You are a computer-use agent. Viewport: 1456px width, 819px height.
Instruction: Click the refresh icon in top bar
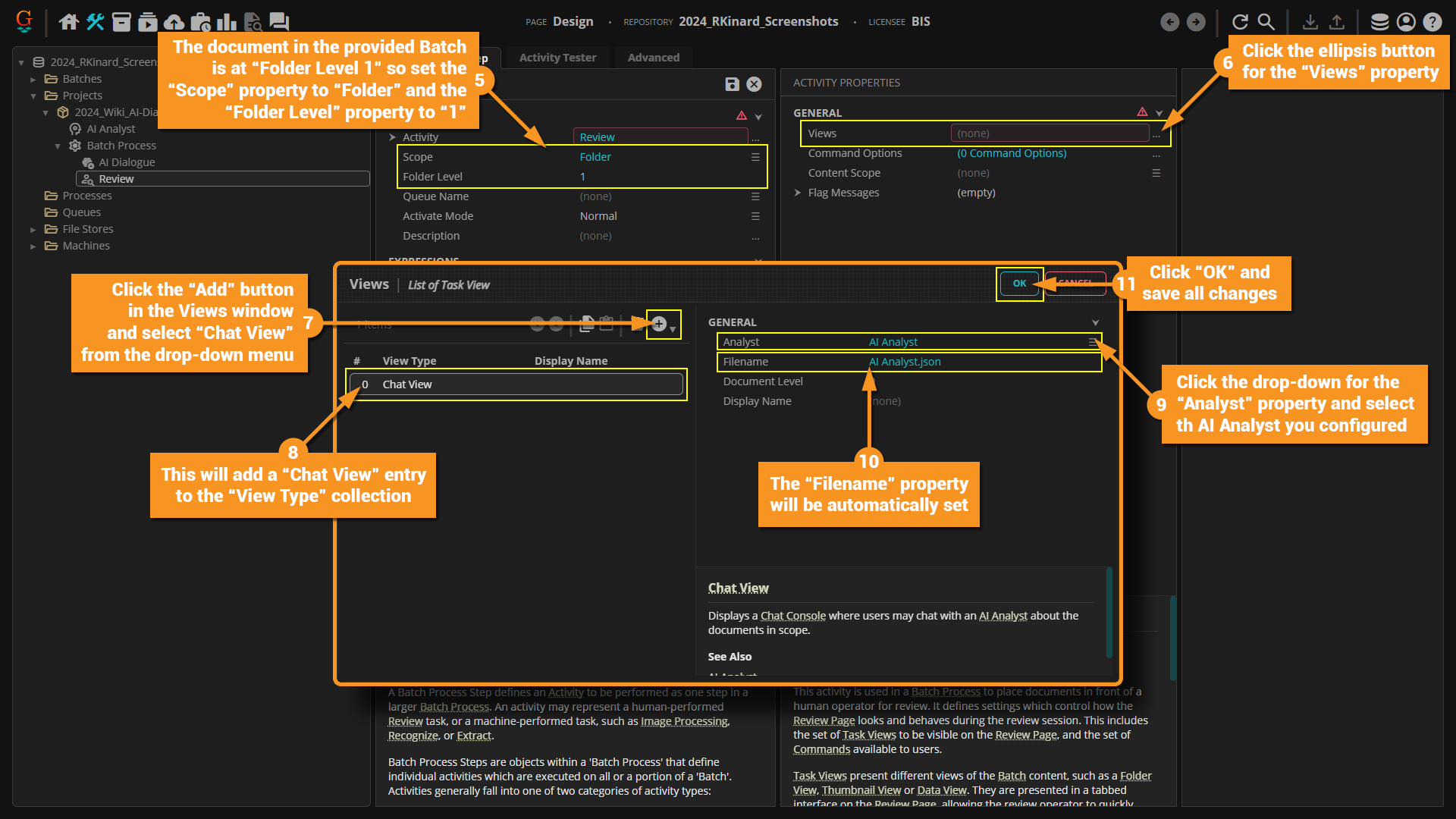point(1240,22)
